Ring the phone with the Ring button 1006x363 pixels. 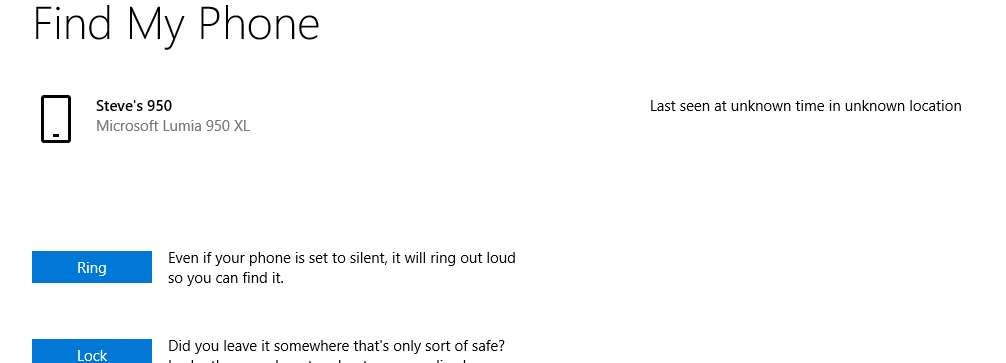point(92,267)
